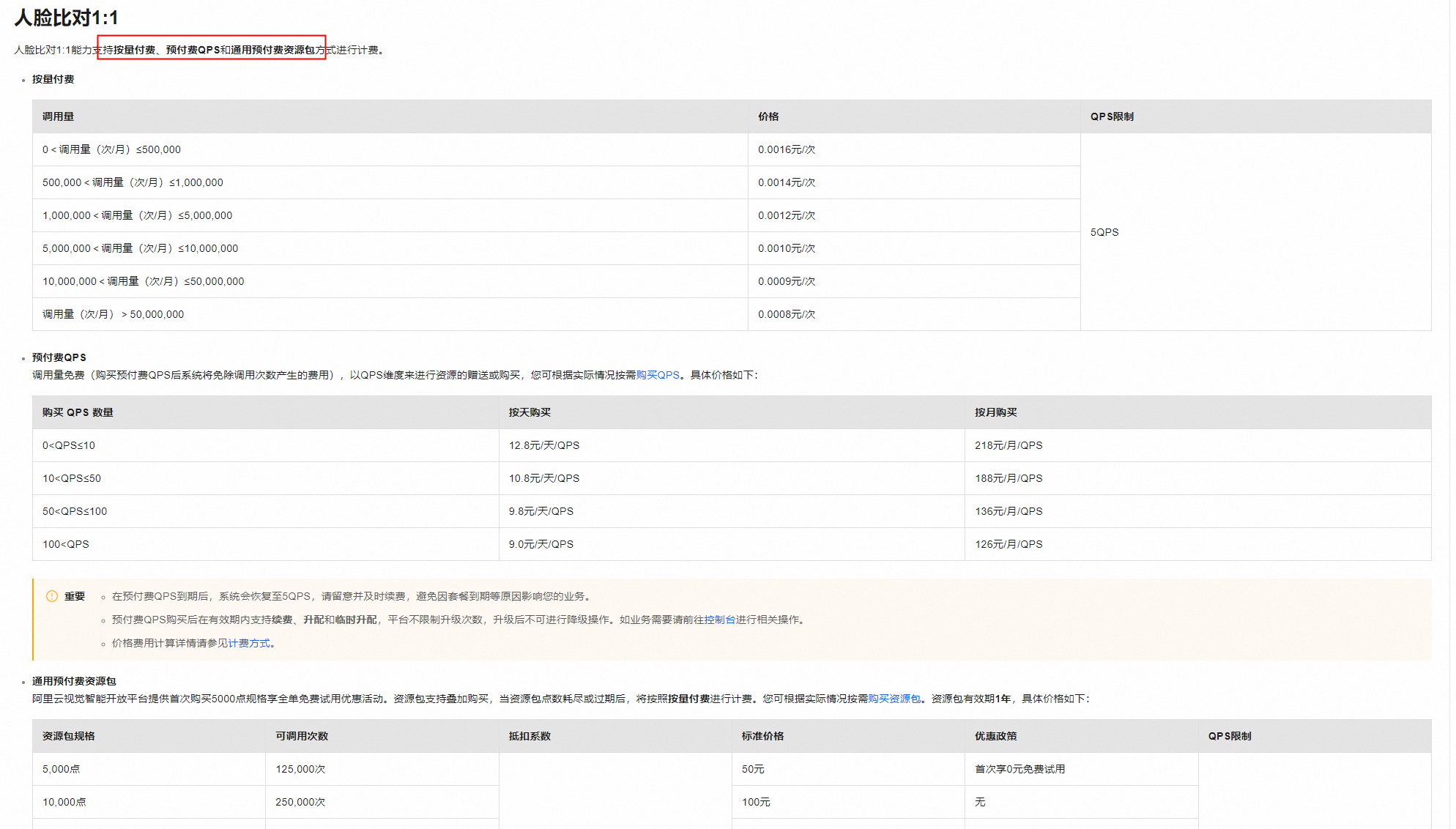Select the 1,000,000 < 调用量 ≤5,000,000 row
1456x829 pixels.
(390, 215)
